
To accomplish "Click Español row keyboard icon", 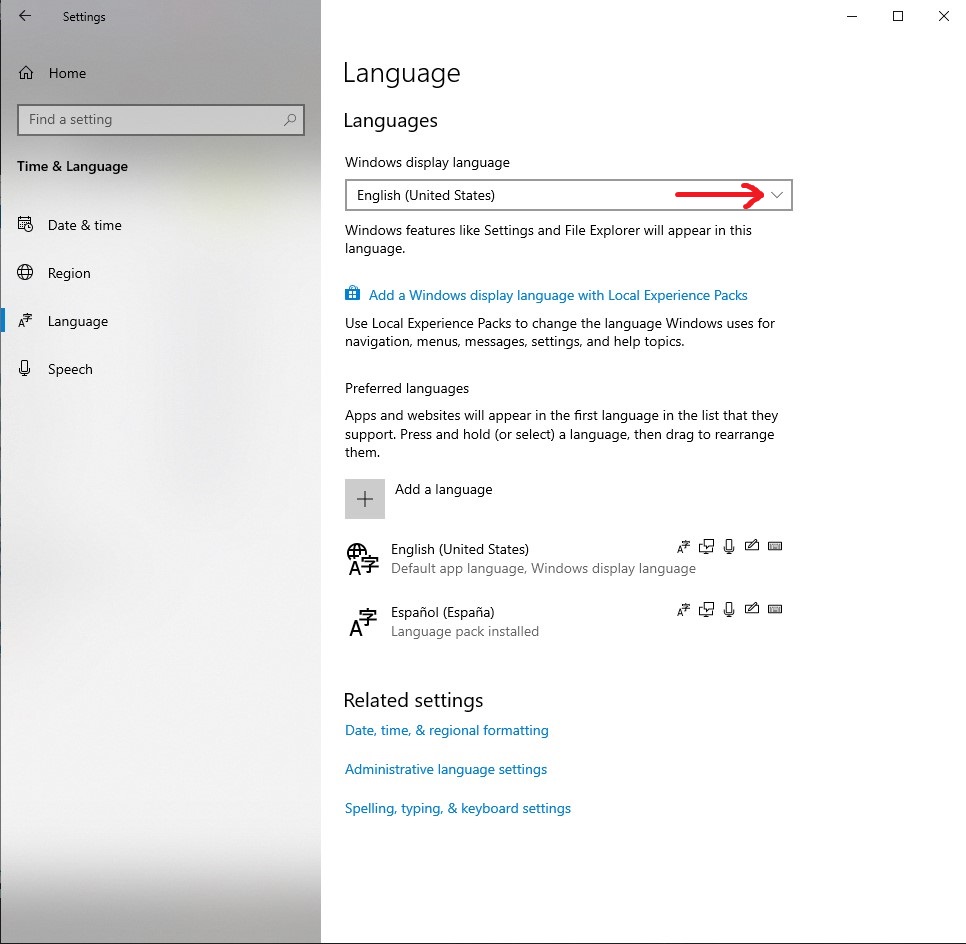I will coord(775,609).
